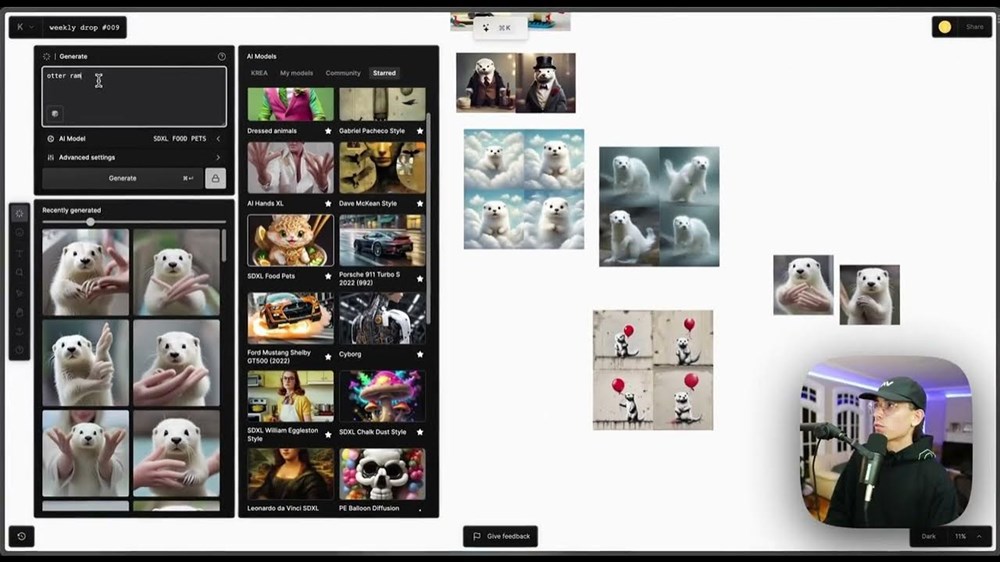
Task: Open the 11% zoom level dropdown
Action: (969, 536)
